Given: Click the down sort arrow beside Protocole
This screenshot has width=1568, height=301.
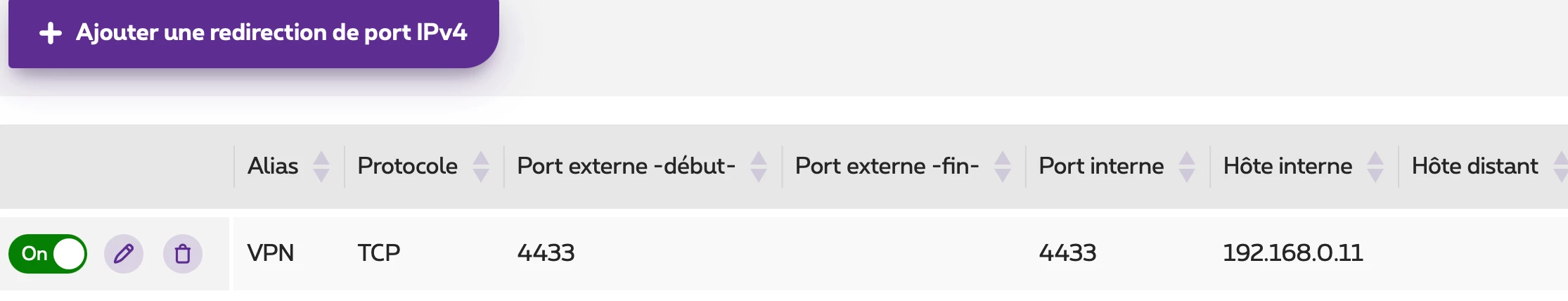Looking at the screenshot, I should pyautogui.click(x=481, y=175).
